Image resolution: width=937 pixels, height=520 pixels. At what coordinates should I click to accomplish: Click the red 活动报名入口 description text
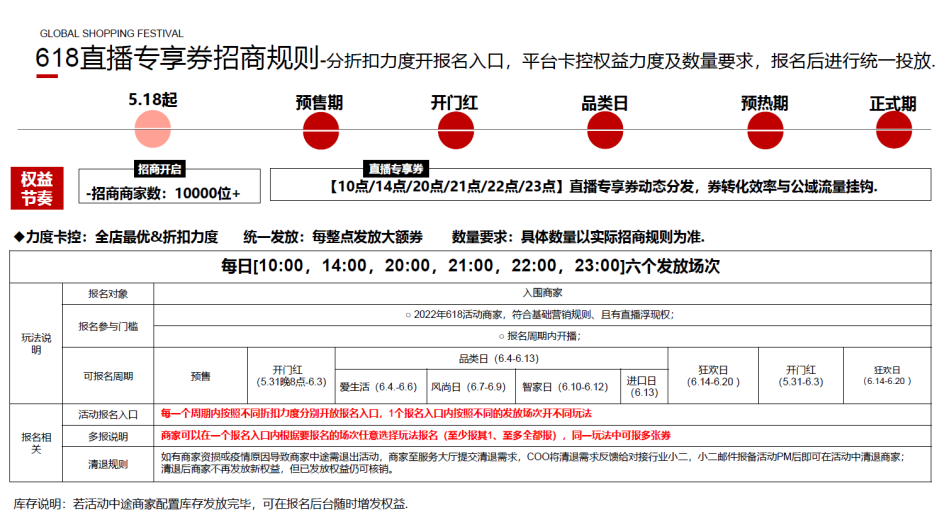pos(376,414)
